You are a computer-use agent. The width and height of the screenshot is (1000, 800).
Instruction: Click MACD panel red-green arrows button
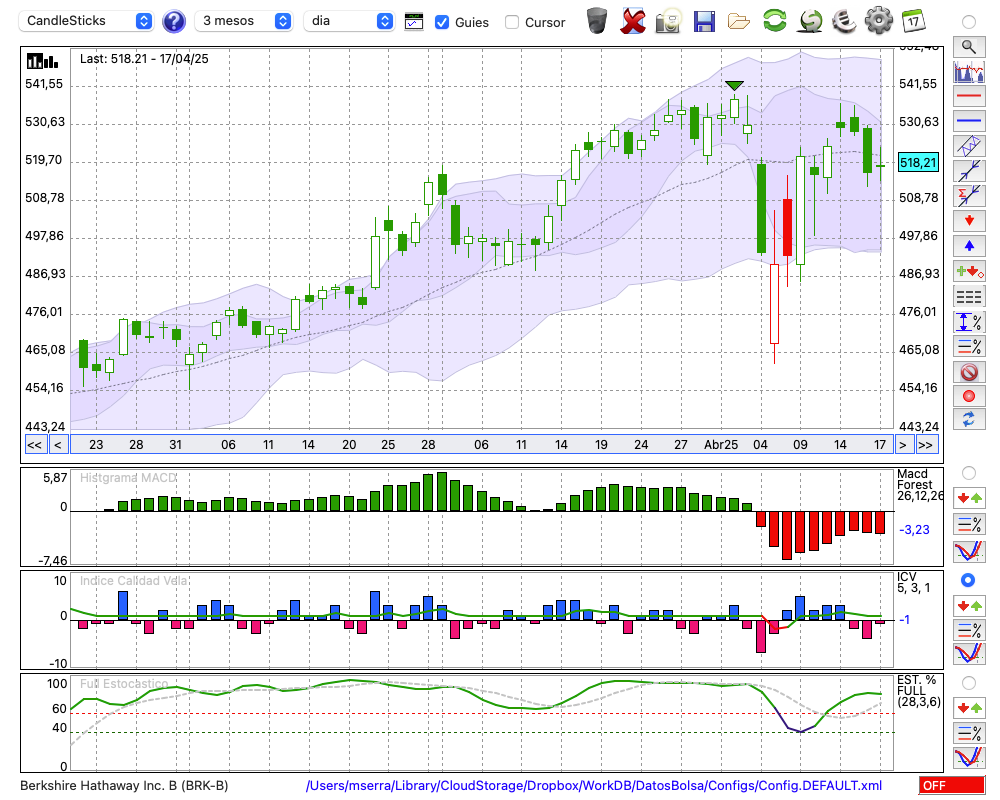click(969, 498)
